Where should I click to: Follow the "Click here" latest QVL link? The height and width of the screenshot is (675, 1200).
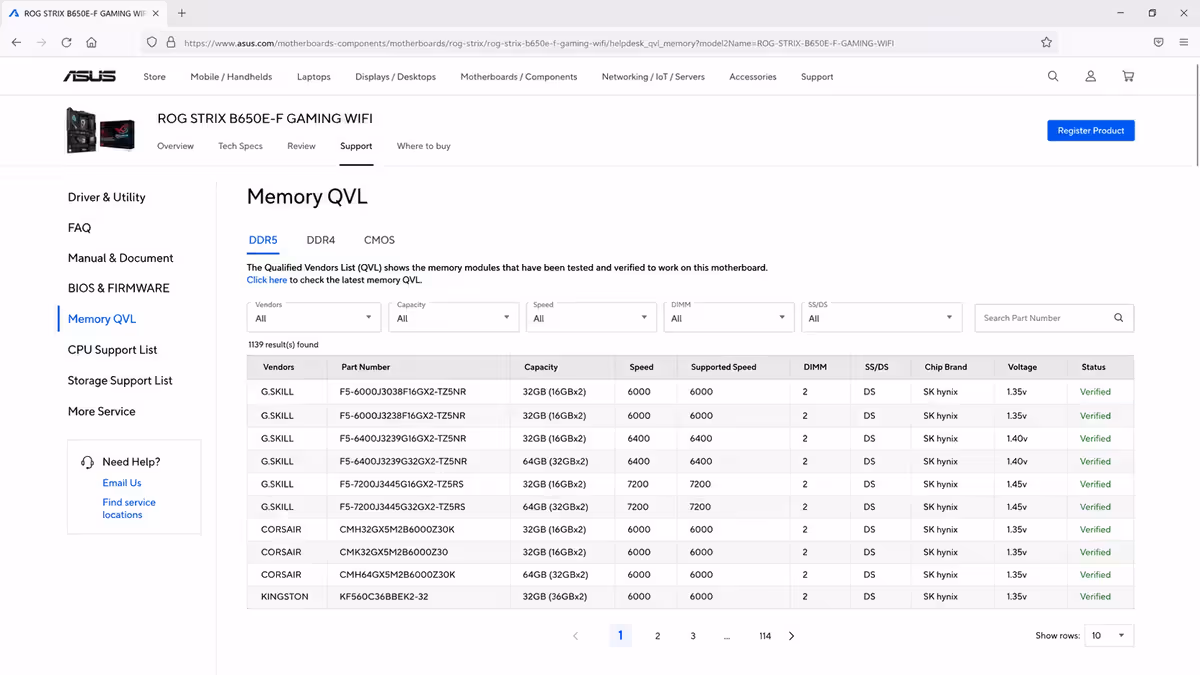pyautogui.click(x=267, y=280)
